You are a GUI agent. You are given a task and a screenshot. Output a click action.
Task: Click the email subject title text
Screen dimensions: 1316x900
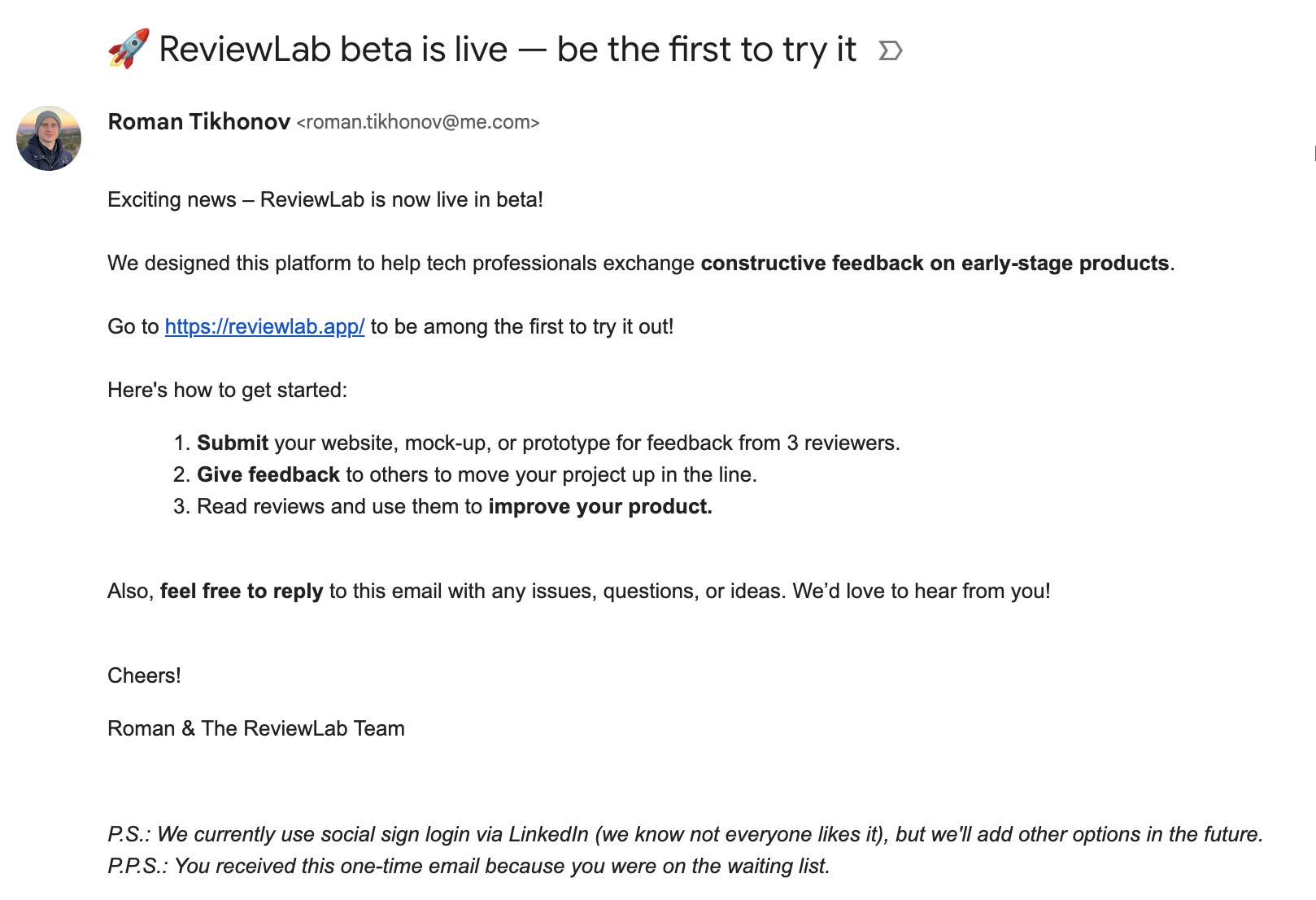tap(507, 50)
